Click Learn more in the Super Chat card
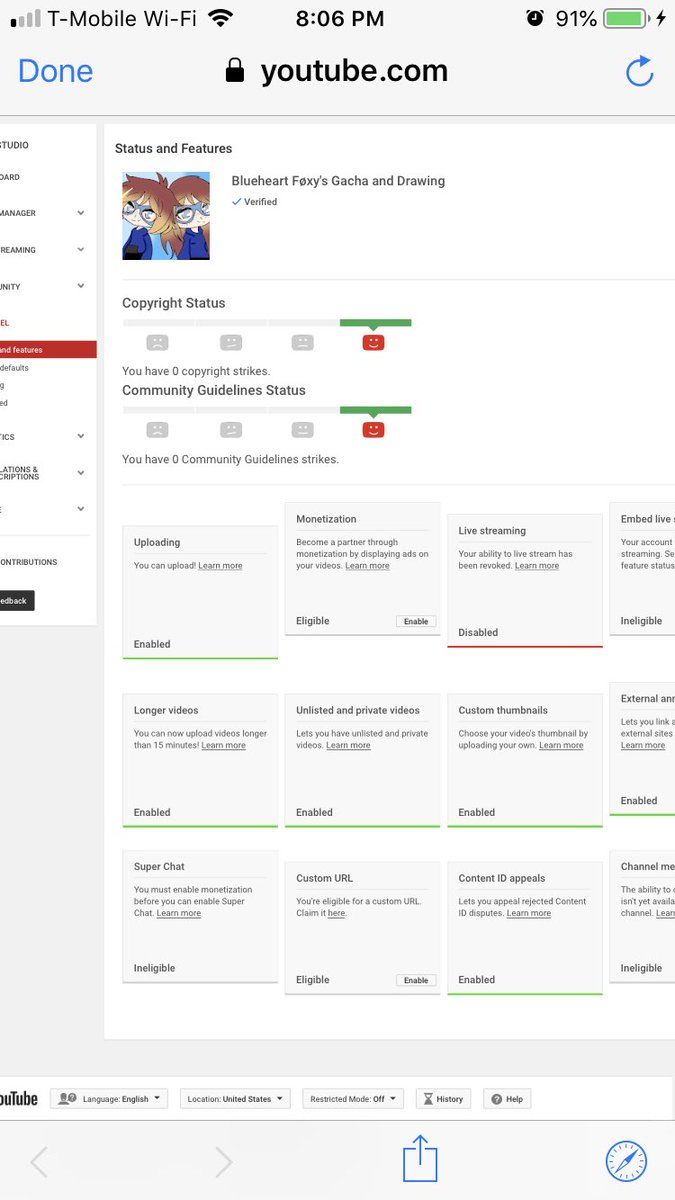 pyautogui.click(x=179, y=914)
